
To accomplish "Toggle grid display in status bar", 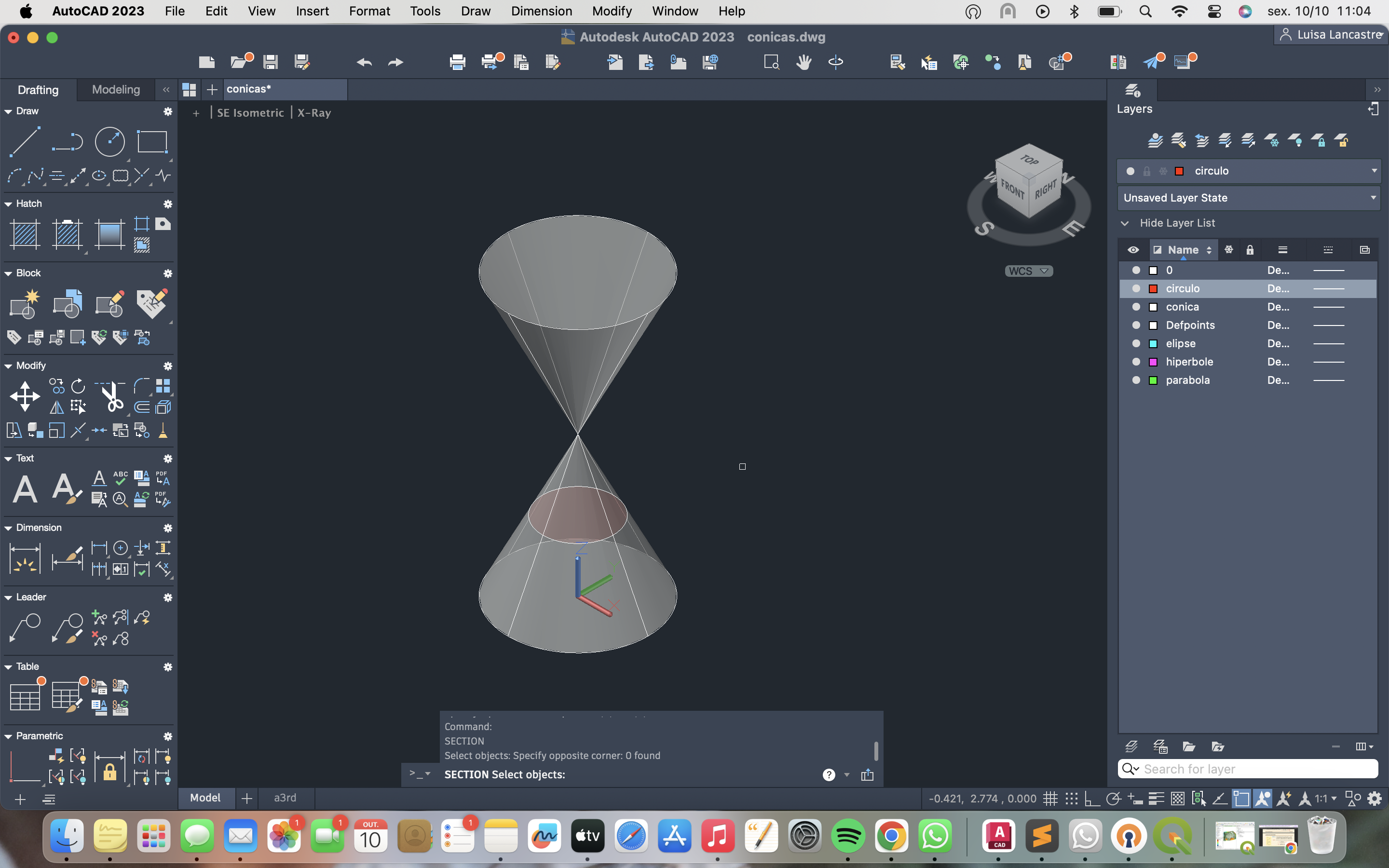I will coord(1050,799).
